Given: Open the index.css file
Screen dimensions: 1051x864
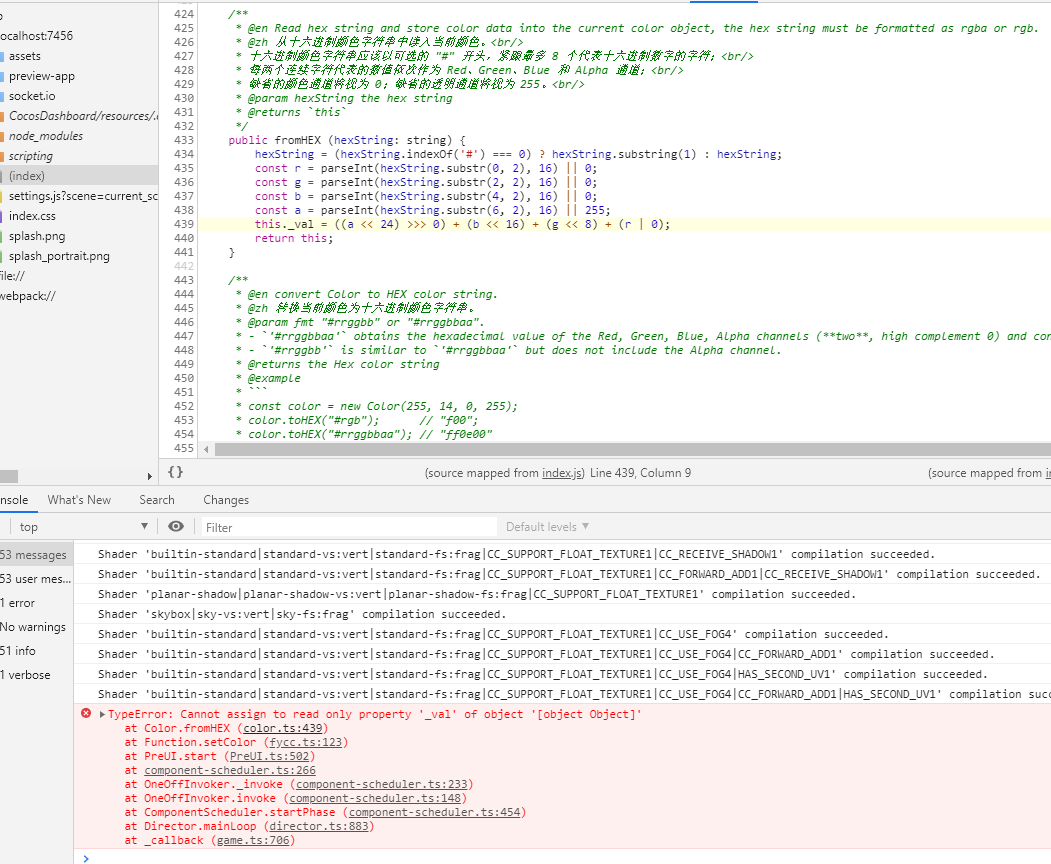Looking at the screenshot, I should pos(32,216).
